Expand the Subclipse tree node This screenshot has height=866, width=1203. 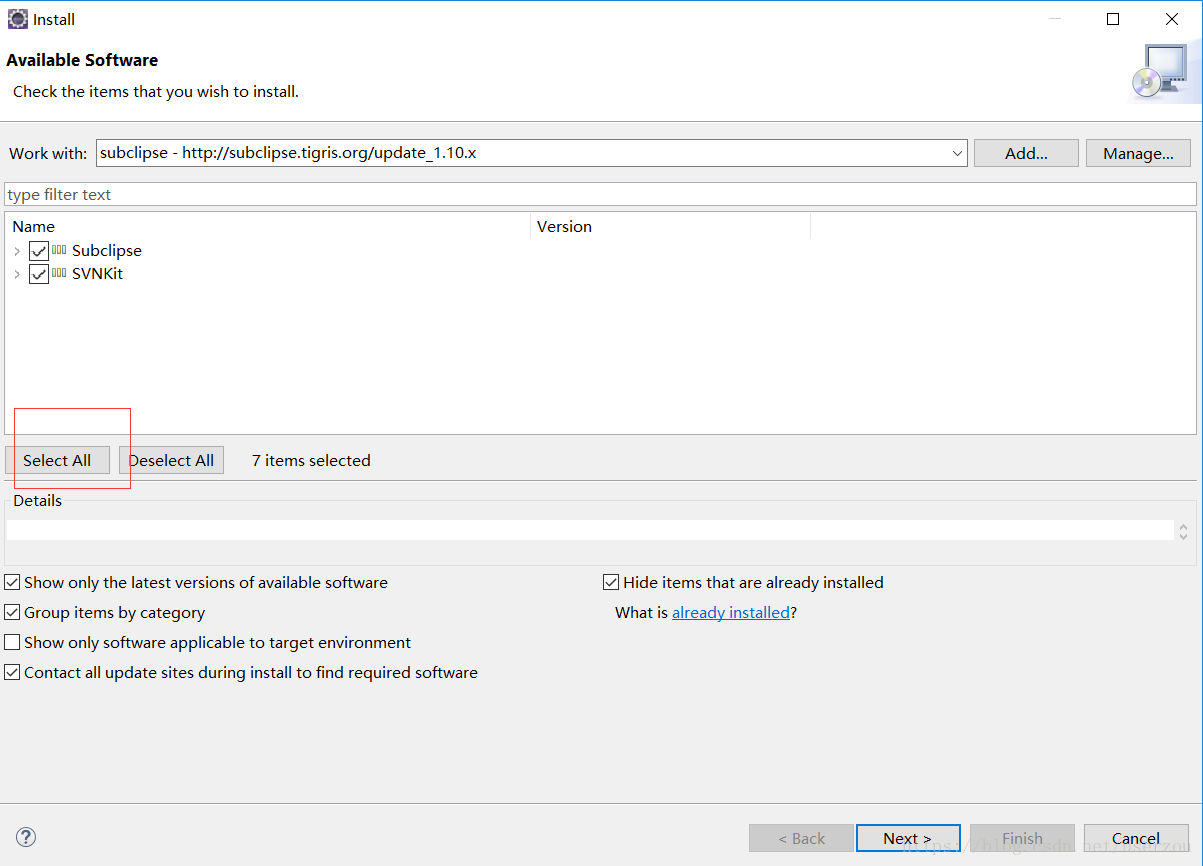point(17,251)
